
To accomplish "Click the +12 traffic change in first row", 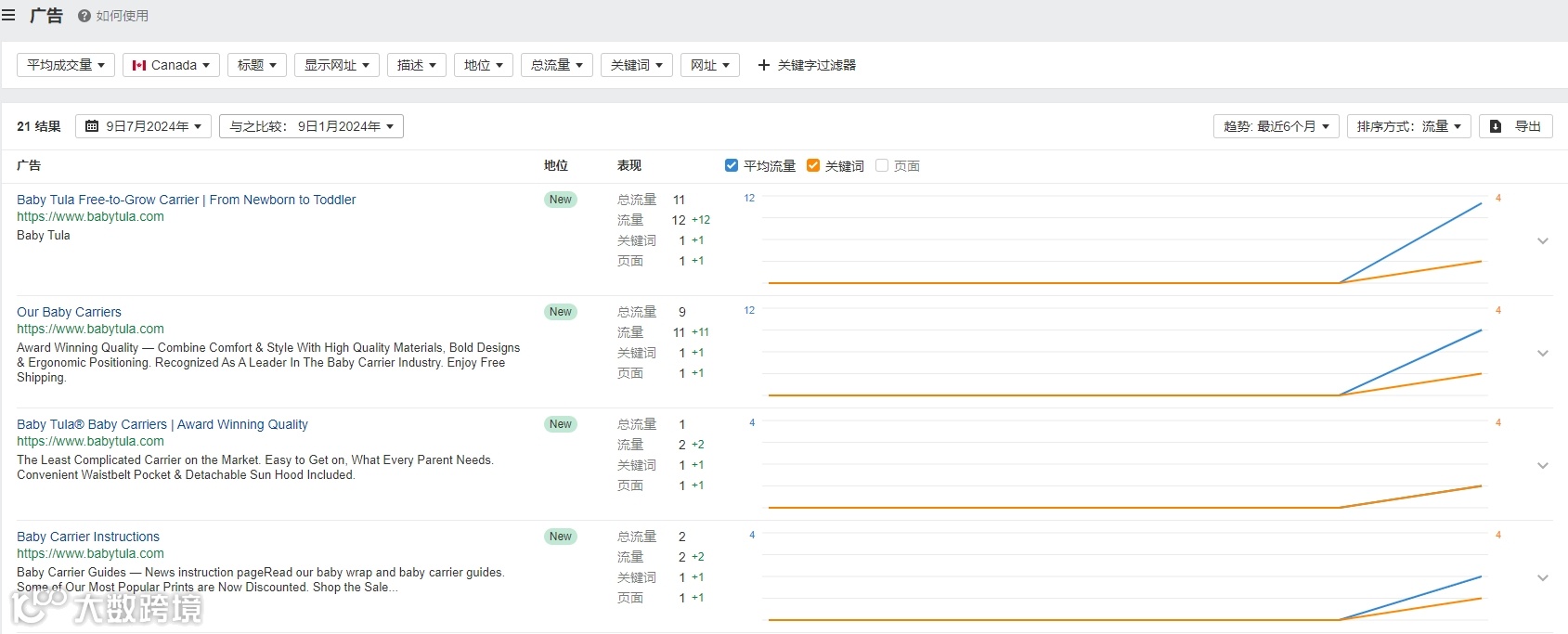I will (701, 220).
